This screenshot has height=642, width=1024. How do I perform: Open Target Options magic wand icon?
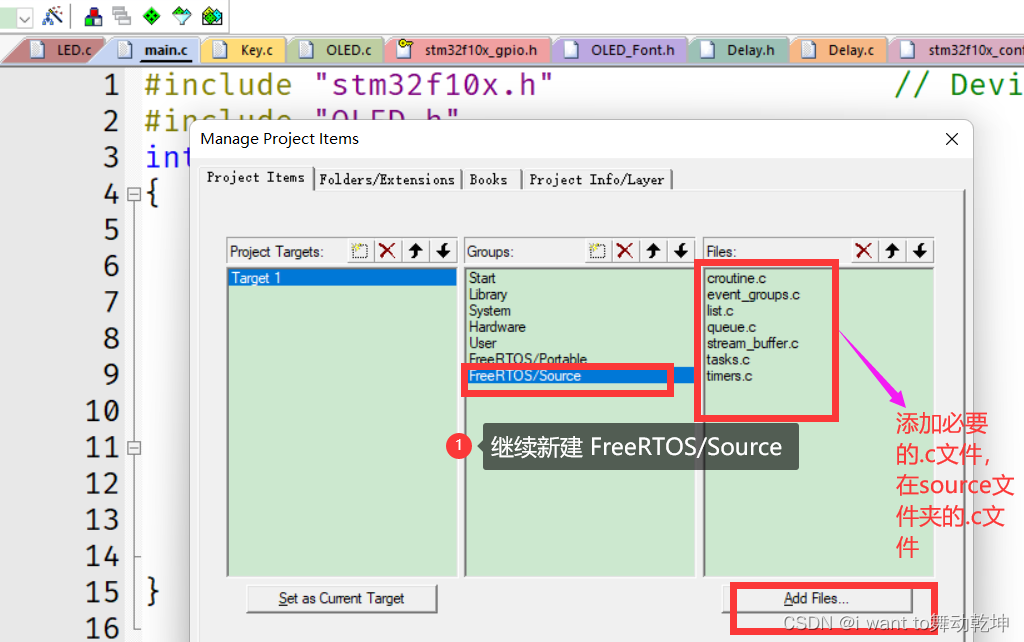(x=52, y=16)
